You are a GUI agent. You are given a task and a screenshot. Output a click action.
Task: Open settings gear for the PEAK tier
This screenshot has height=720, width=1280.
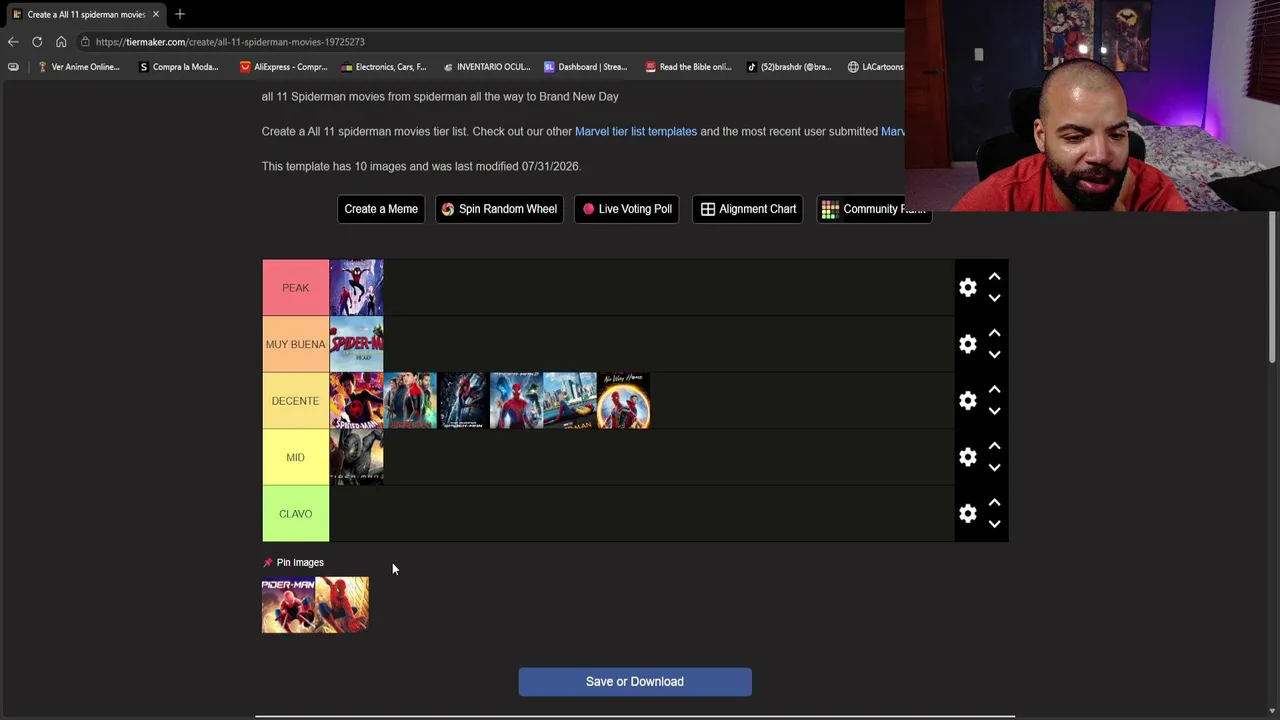(968, 288)
